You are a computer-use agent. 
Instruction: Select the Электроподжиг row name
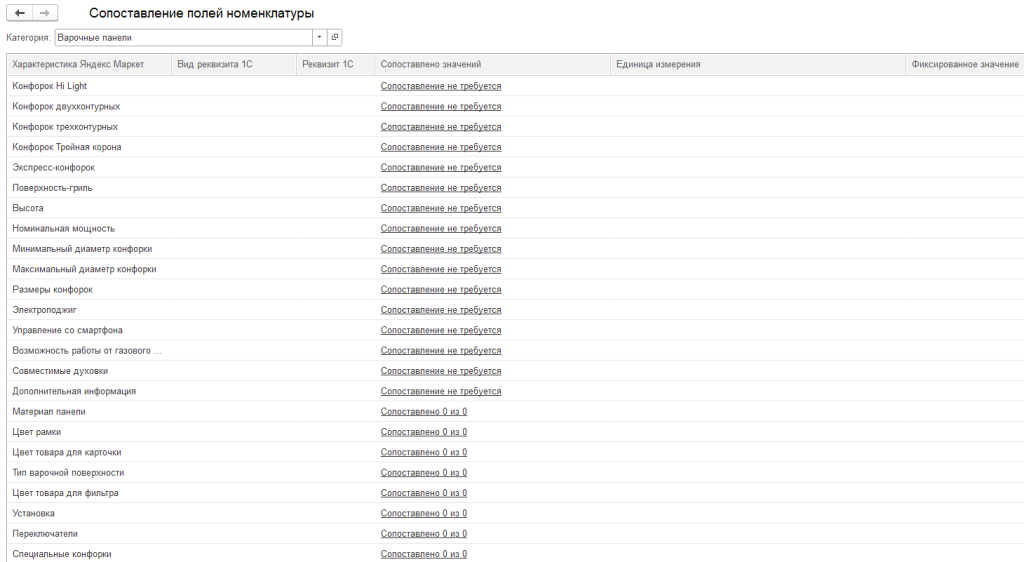[x=44, y=309]
